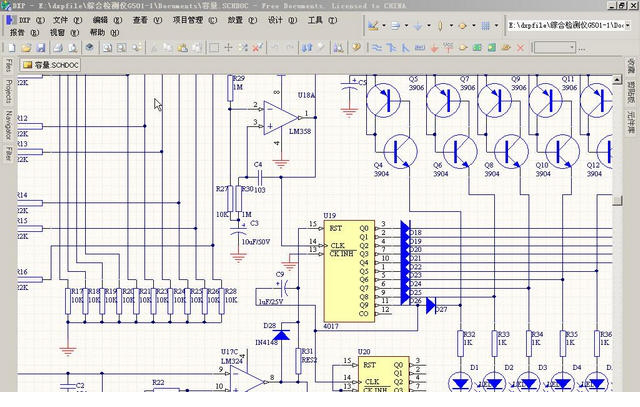Screen dimensions: 640x407
Task: Select the U19 4017 counter chip
Action: (x=349, y=271)
